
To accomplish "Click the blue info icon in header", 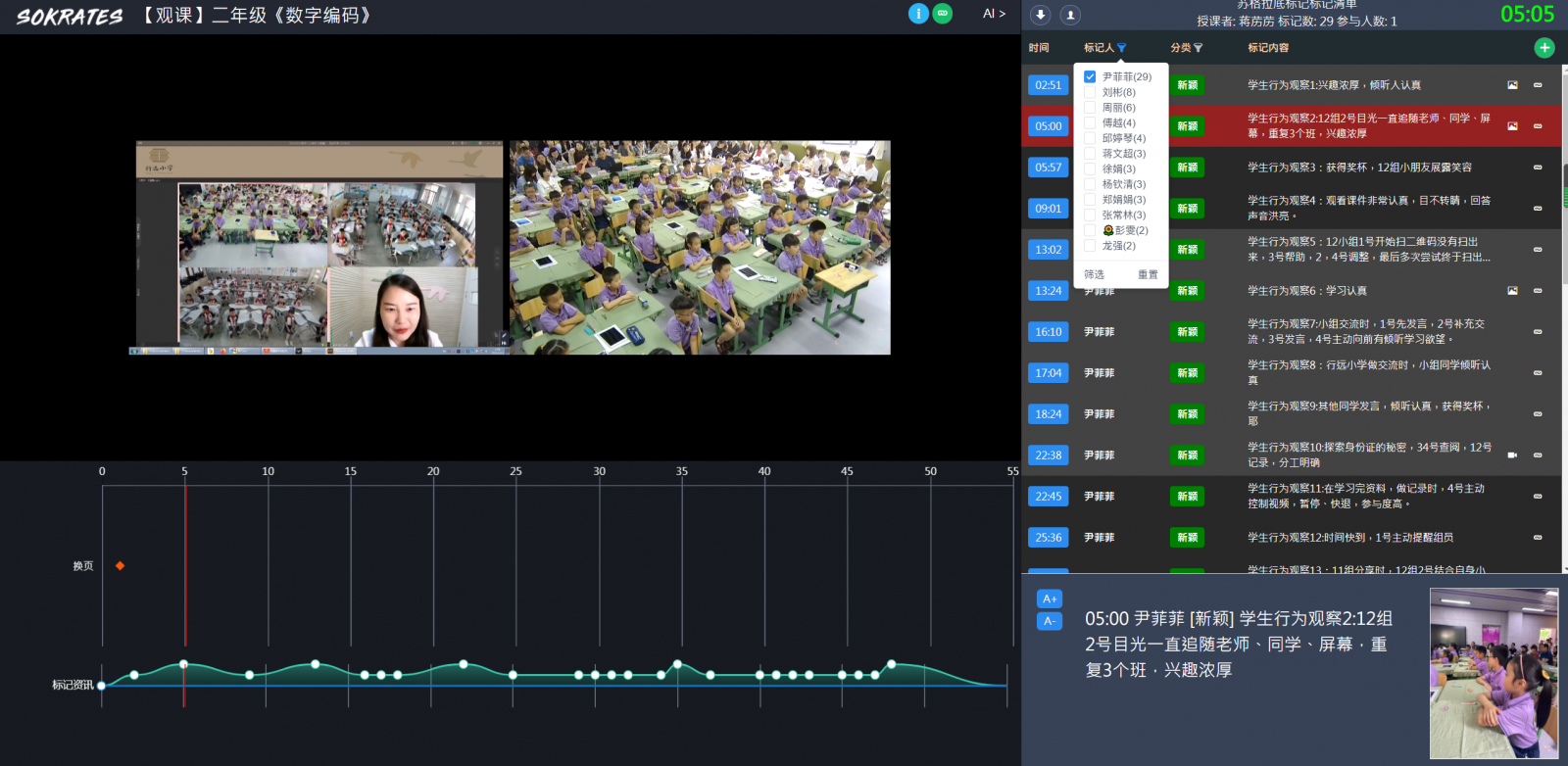I will 917,14.
